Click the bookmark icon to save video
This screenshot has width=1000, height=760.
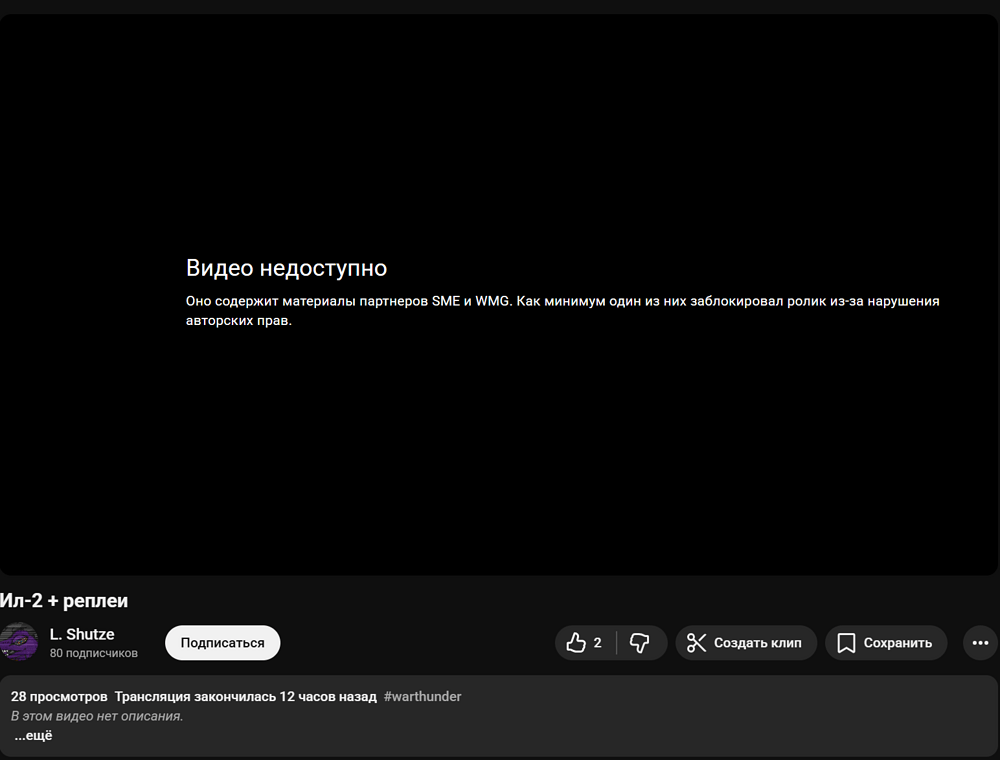[846, 643]
